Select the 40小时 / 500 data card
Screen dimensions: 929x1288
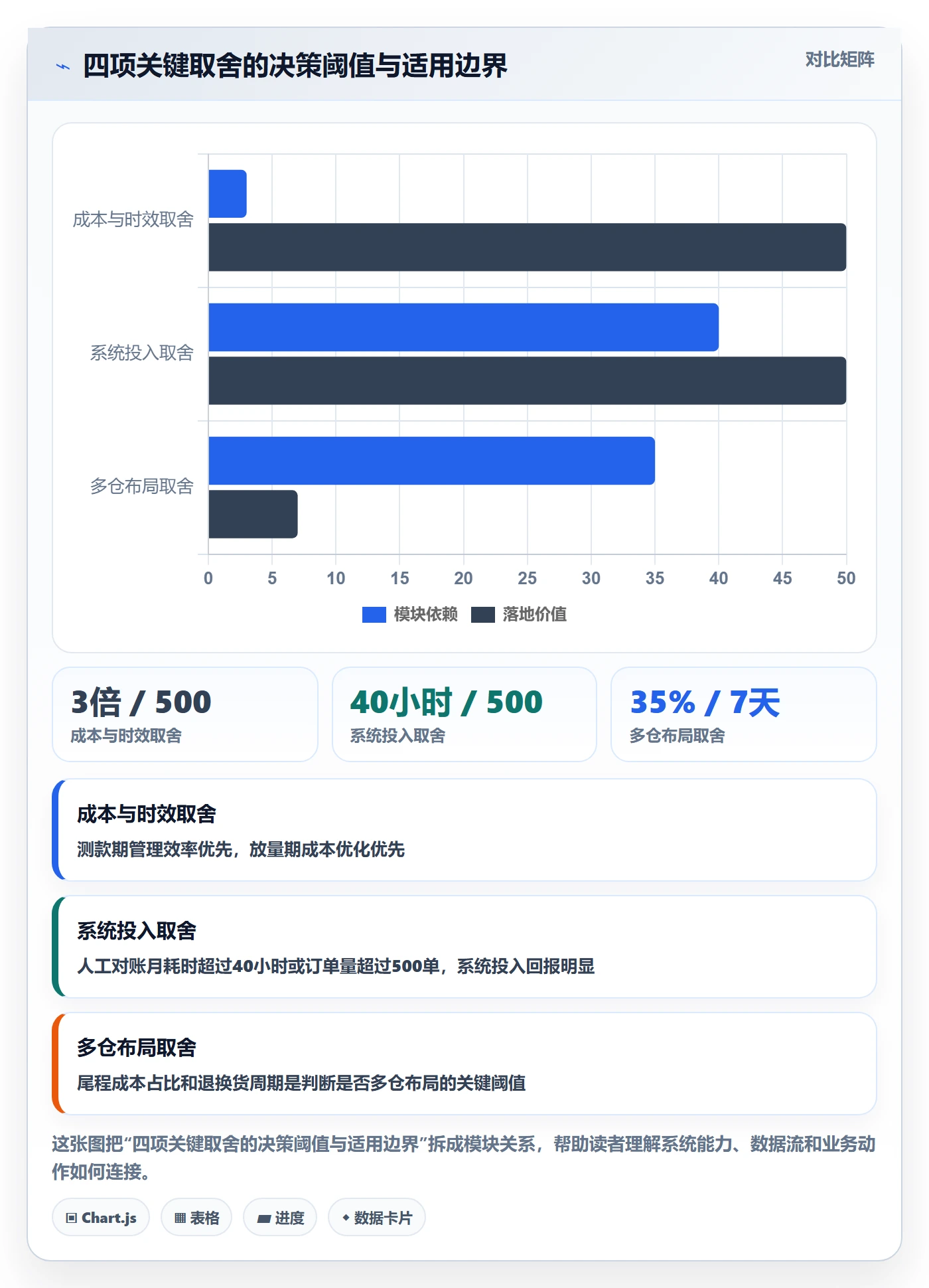click(x=464, y=714)
